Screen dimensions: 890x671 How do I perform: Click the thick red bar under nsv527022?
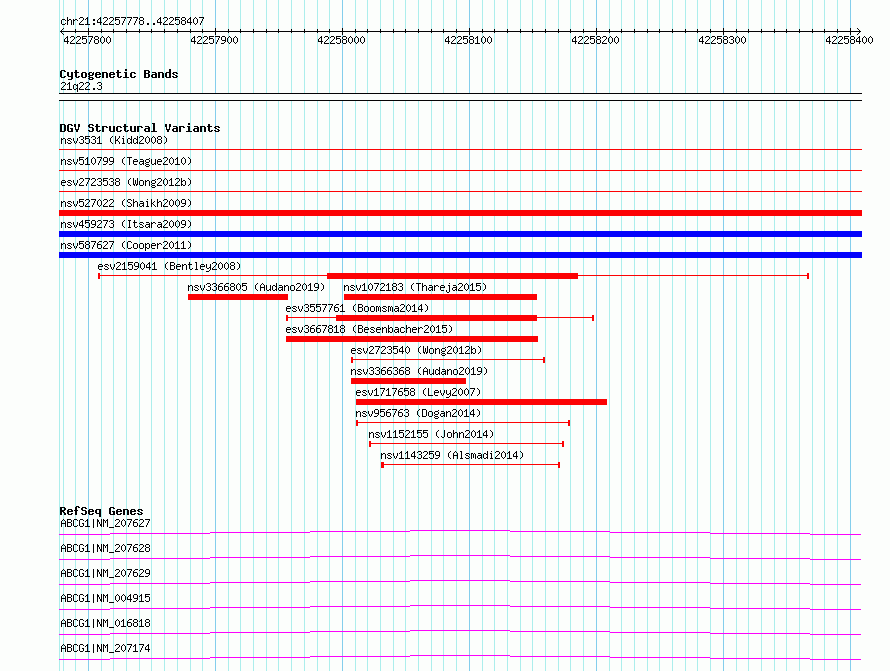click(460, 213)
